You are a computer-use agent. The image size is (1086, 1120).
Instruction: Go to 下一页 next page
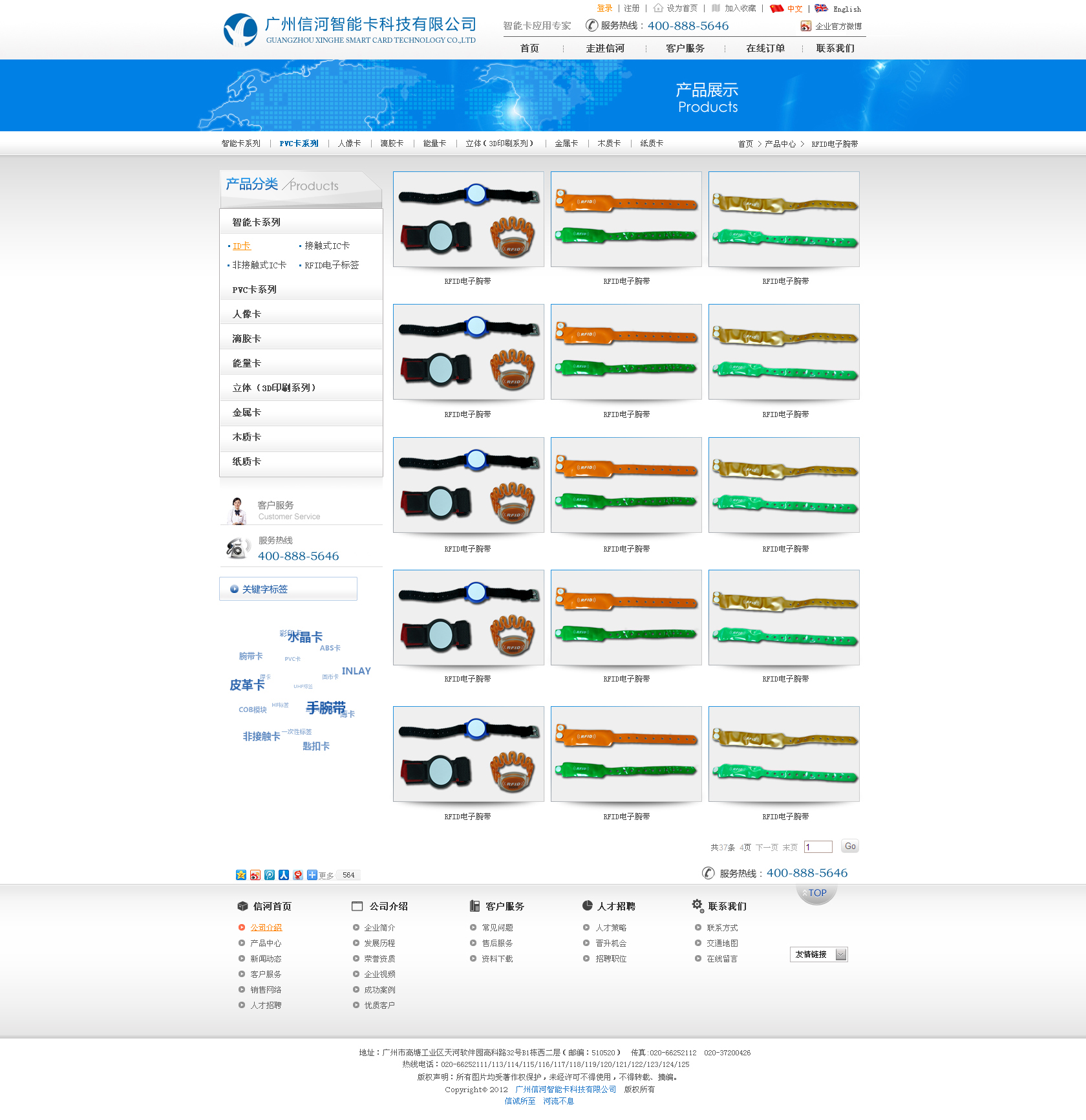(767, 847)
